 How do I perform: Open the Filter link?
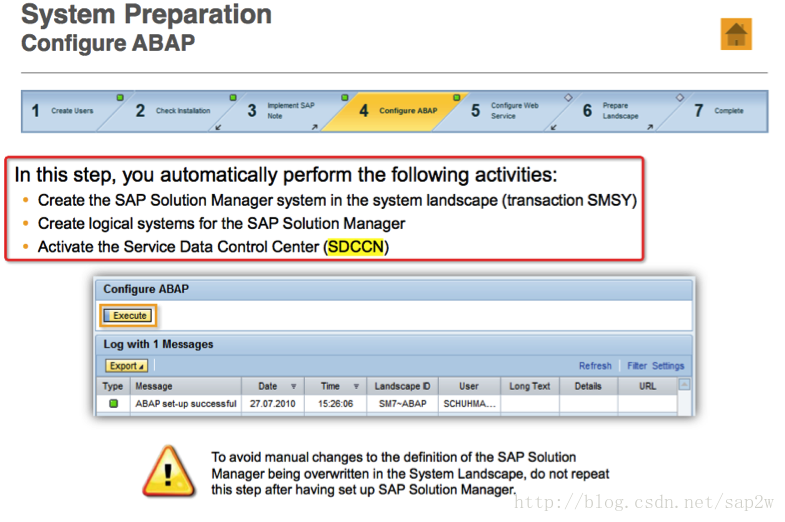tap(637, 366)
